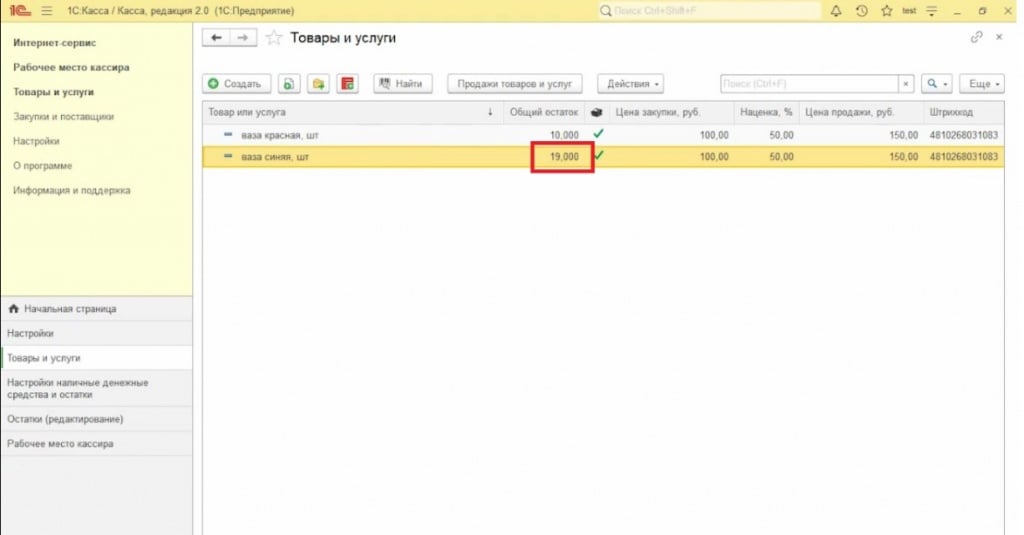Screen dimensions: 1024x535
Task: Select the ваза красная, шт row name
Action: [280, 135]
